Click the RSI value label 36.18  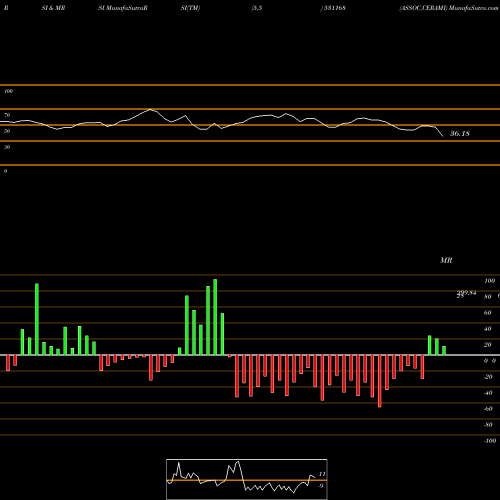(460, 134)
